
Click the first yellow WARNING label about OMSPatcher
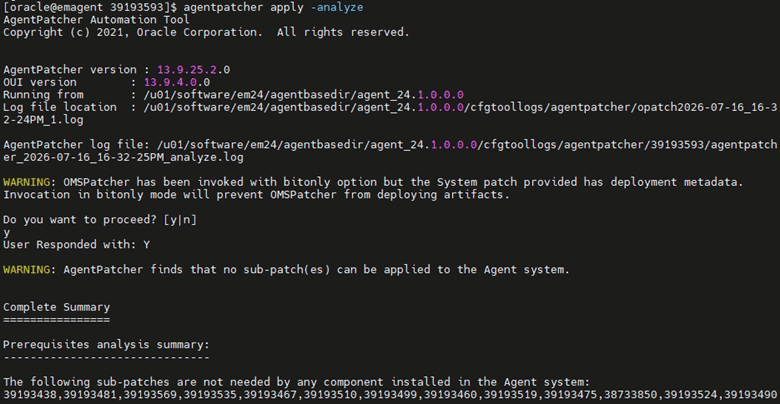click(26, 182)
